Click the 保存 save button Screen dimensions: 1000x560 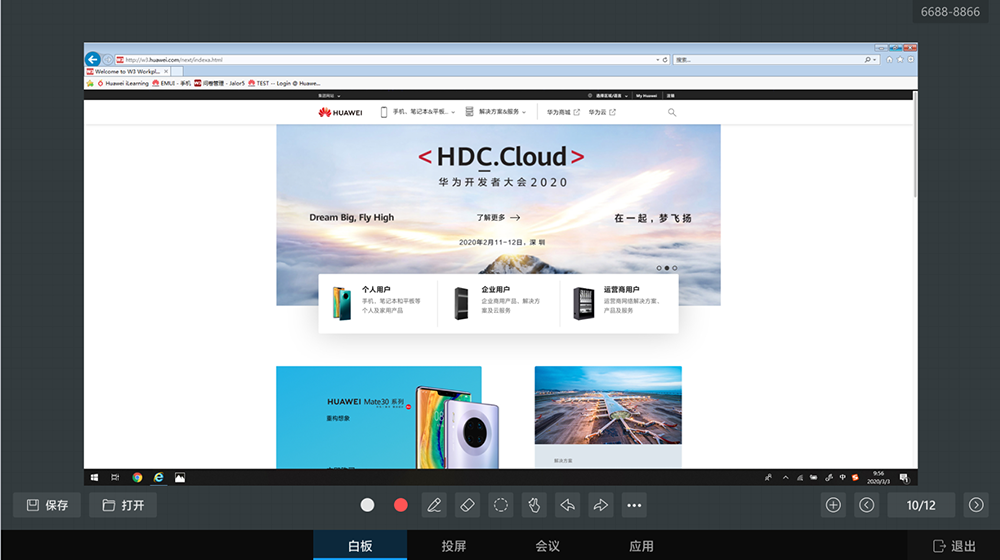point(47,505)
